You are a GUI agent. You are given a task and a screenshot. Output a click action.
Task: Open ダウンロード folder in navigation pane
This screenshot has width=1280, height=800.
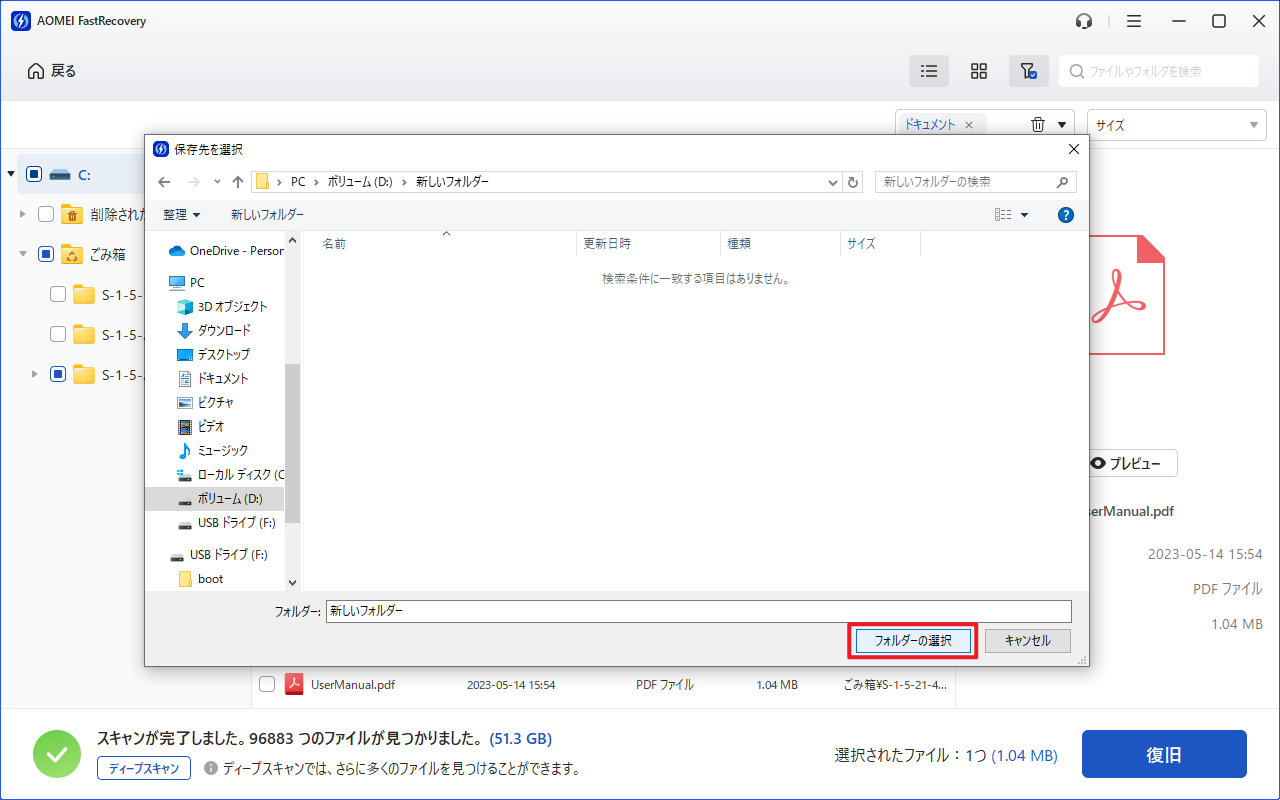tap(214, 331)
